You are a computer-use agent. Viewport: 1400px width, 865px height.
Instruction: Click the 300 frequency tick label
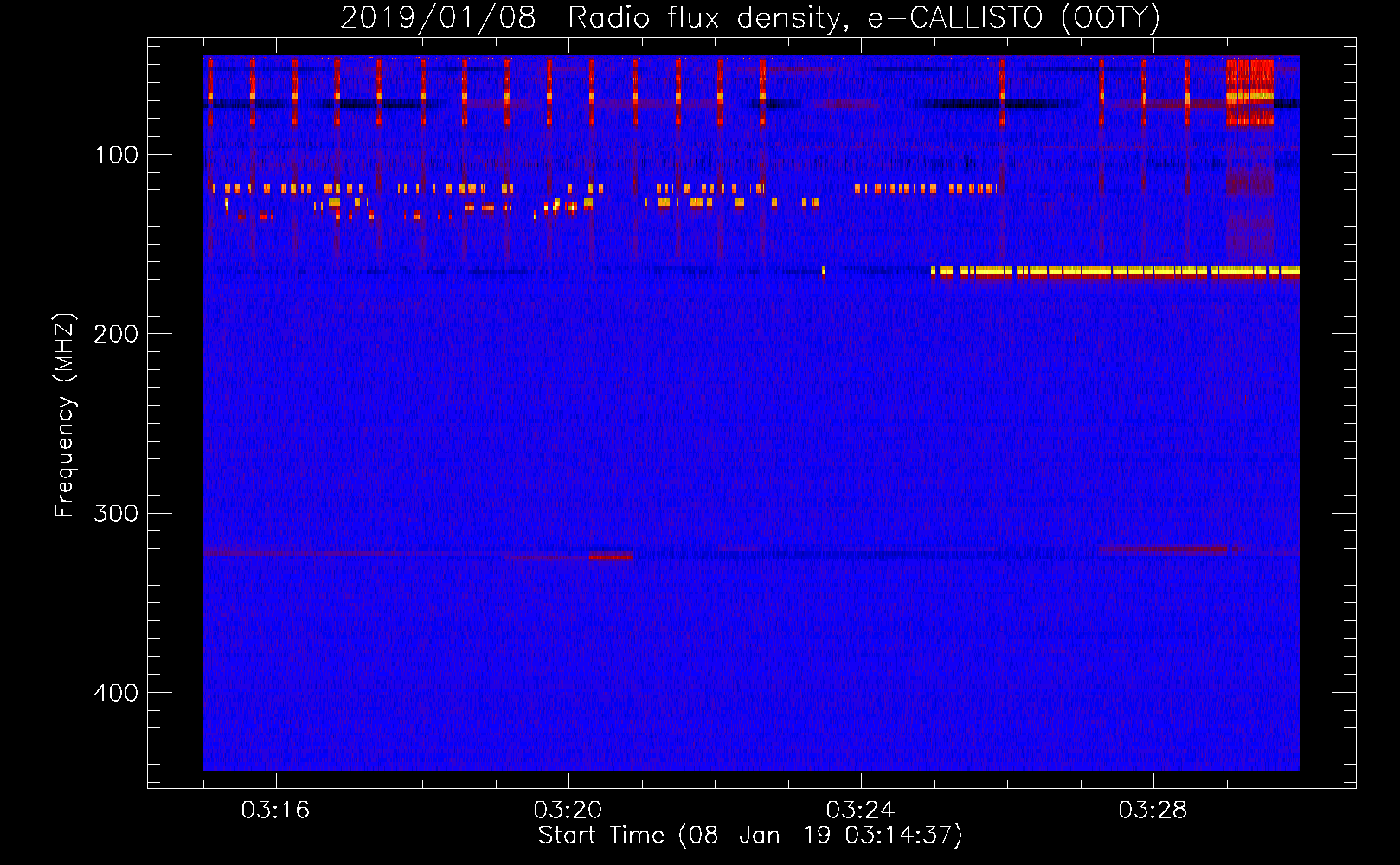[116, 514]
